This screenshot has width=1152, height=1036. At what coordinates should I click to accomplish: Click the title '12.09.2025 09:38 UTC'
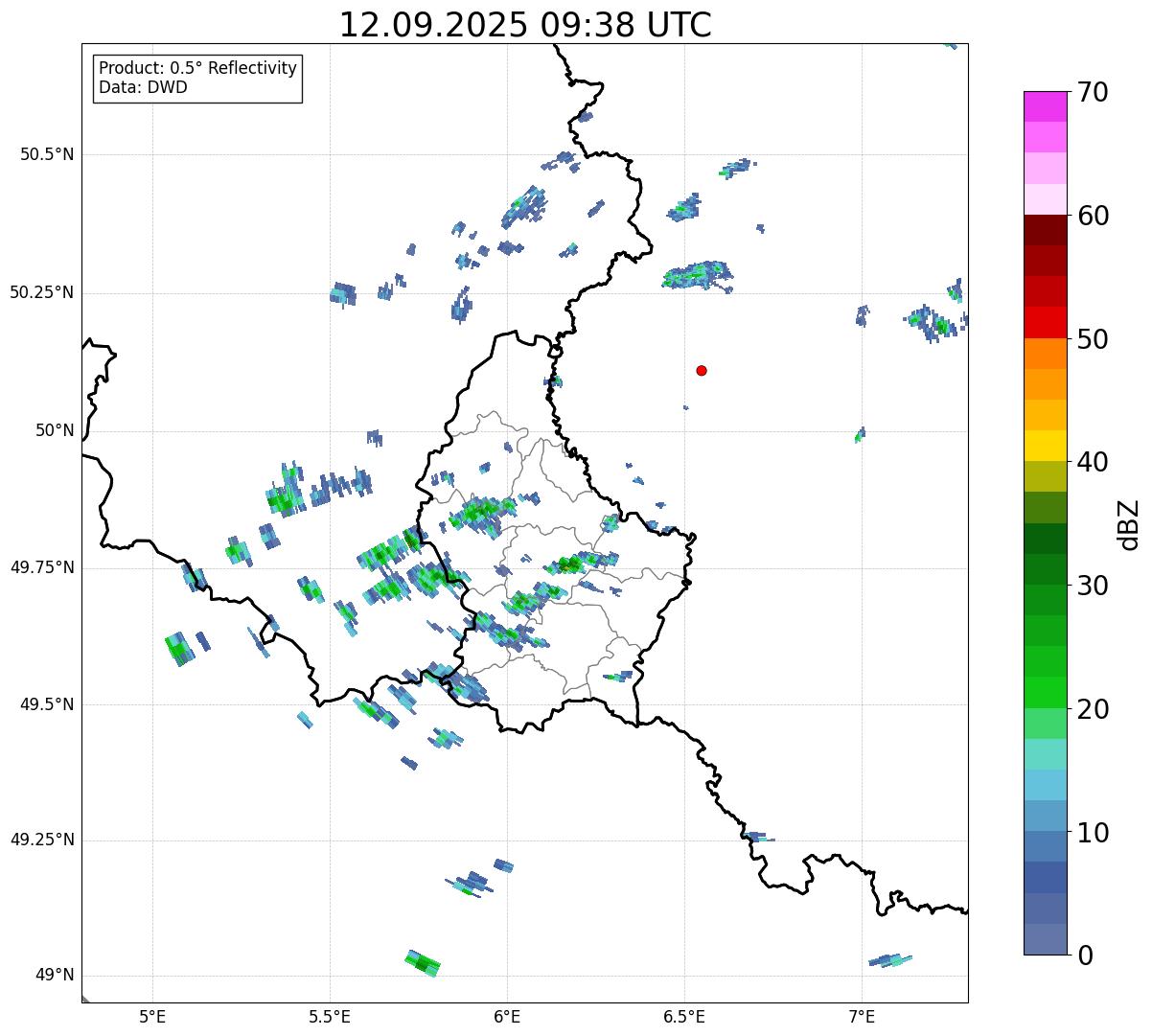(525, 25)
